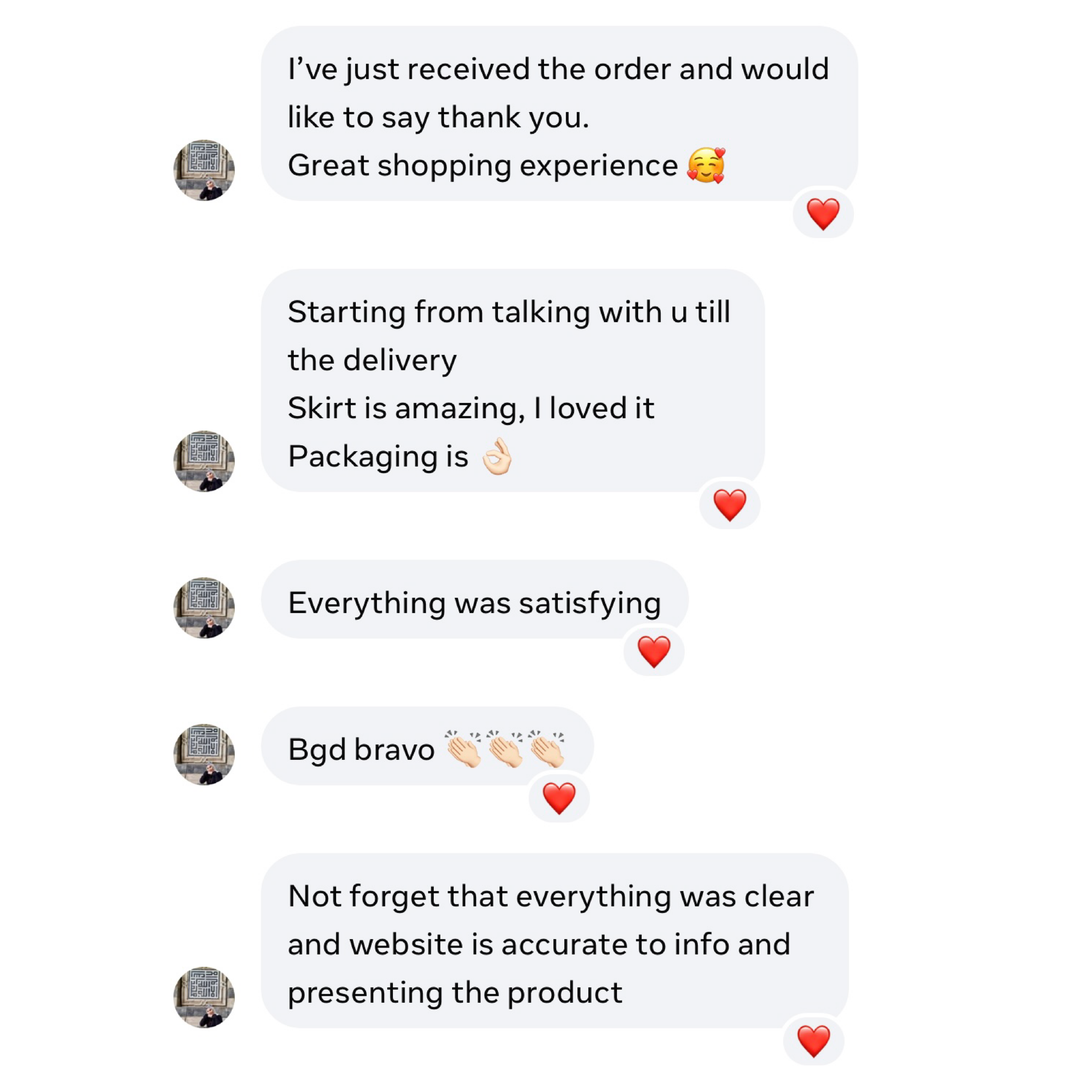The width and height of the screenshot is (1092, 1092).
Task: Tap heart reaction below 'Bgd bravo' message
Action: [x=558, y=798]
